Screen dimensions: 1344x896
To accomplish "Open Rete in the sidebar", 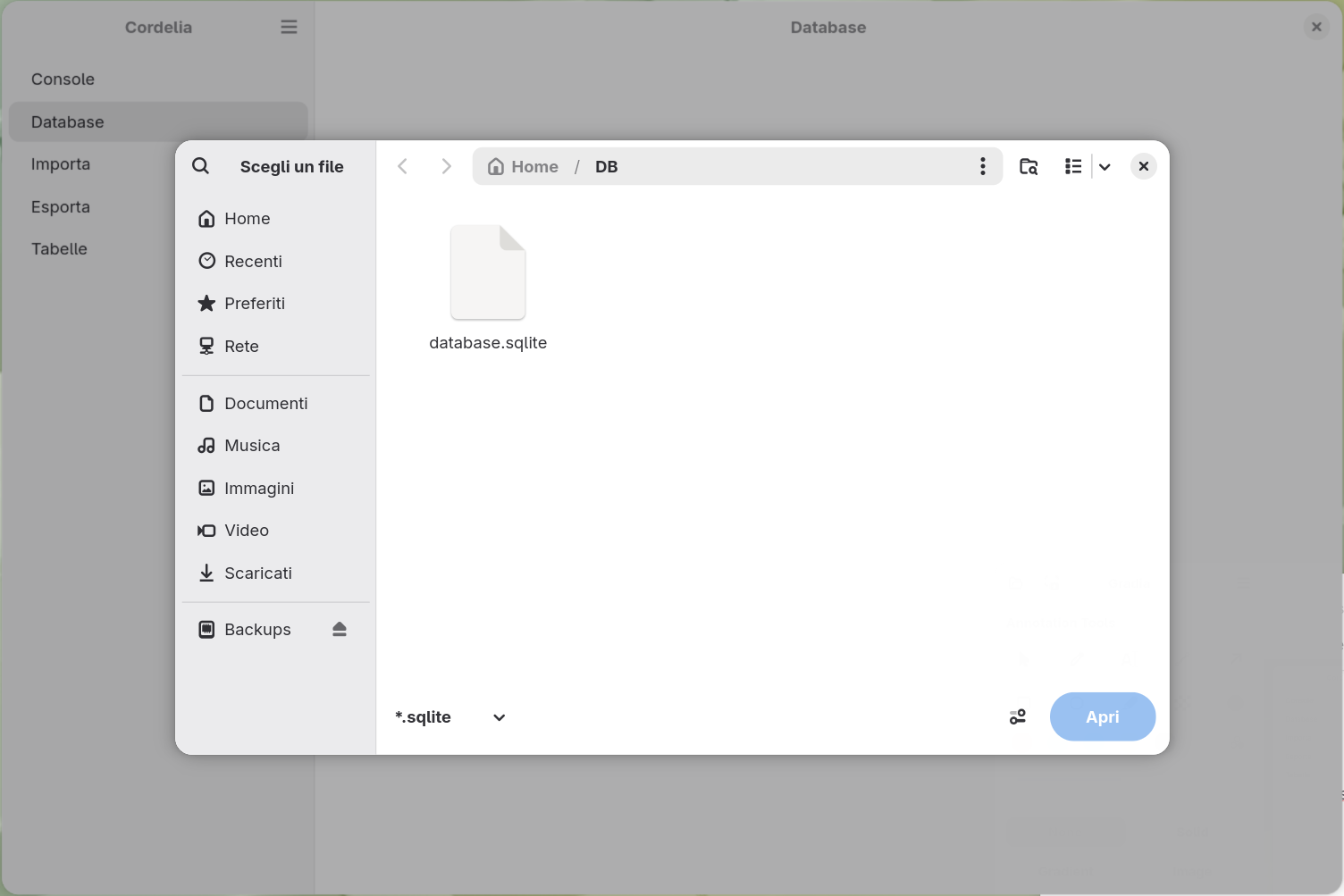I will coord(276,347).
